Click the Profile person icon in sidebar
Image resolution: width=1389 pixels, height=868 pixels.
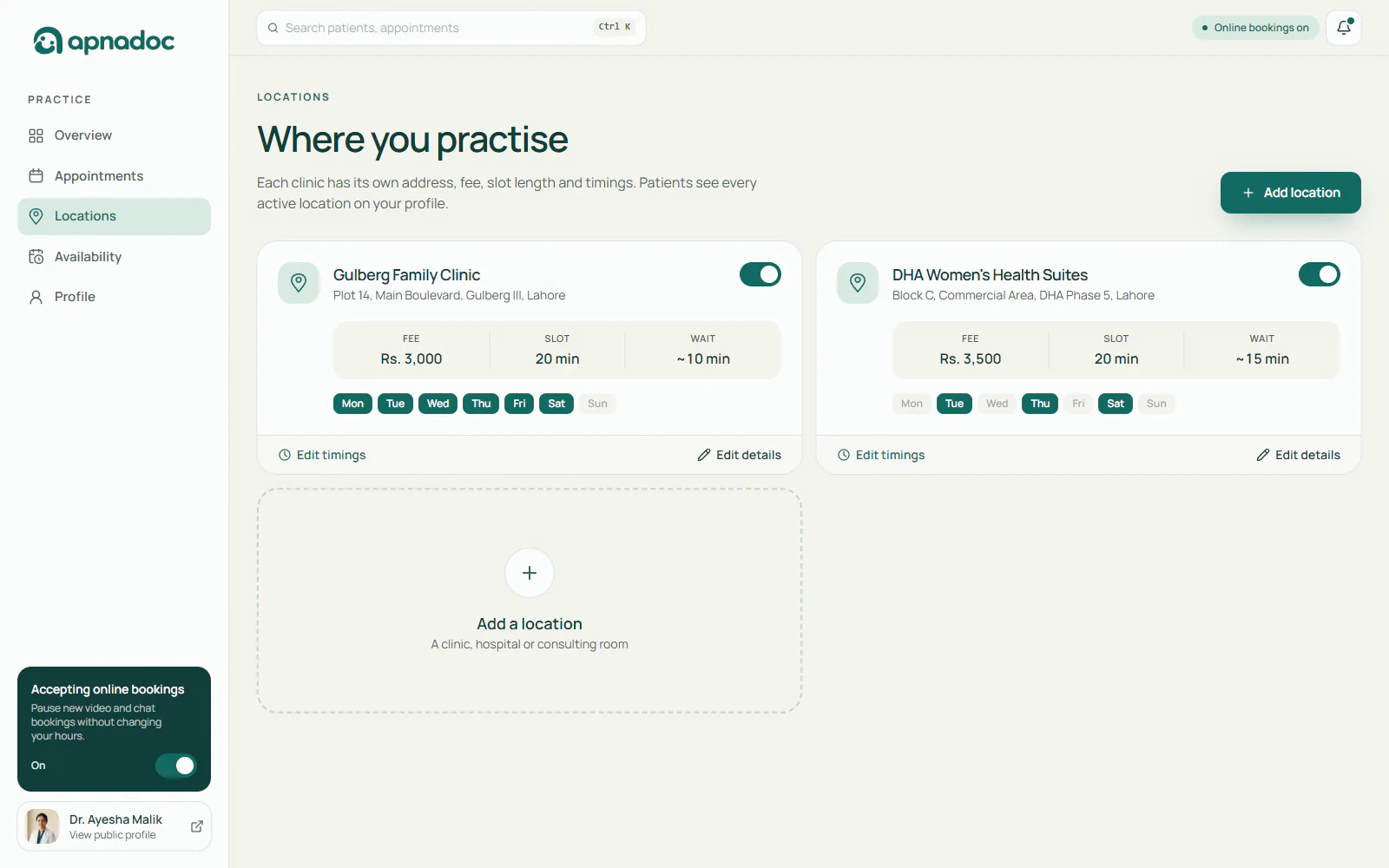click(x=36, y=297)
